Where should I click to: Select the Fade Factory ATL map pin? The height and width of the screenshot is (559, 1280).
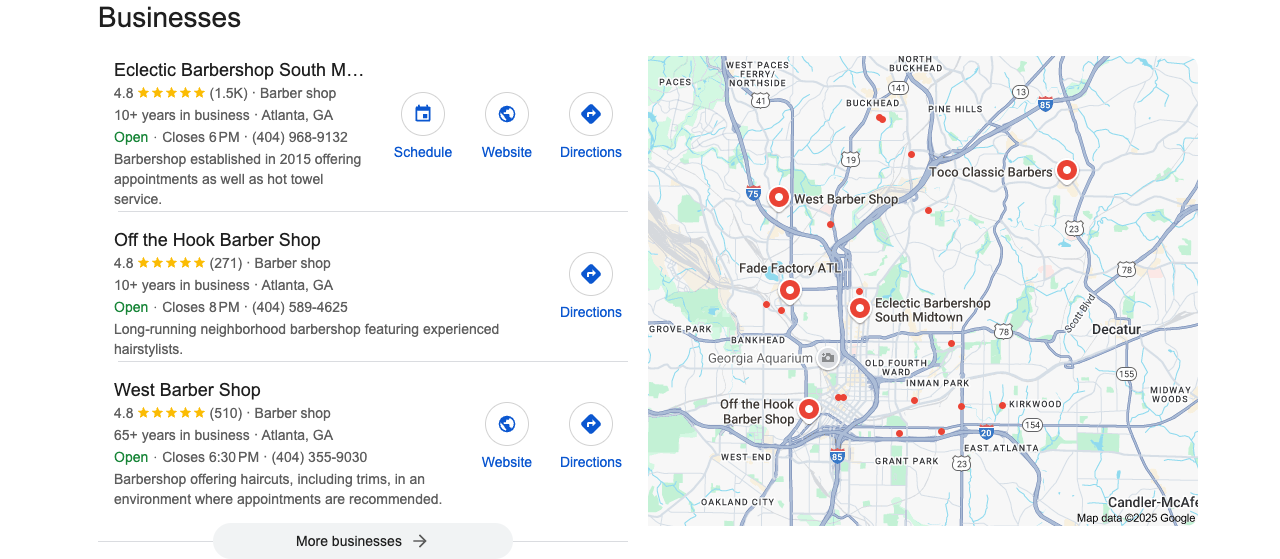click(789, 290)
